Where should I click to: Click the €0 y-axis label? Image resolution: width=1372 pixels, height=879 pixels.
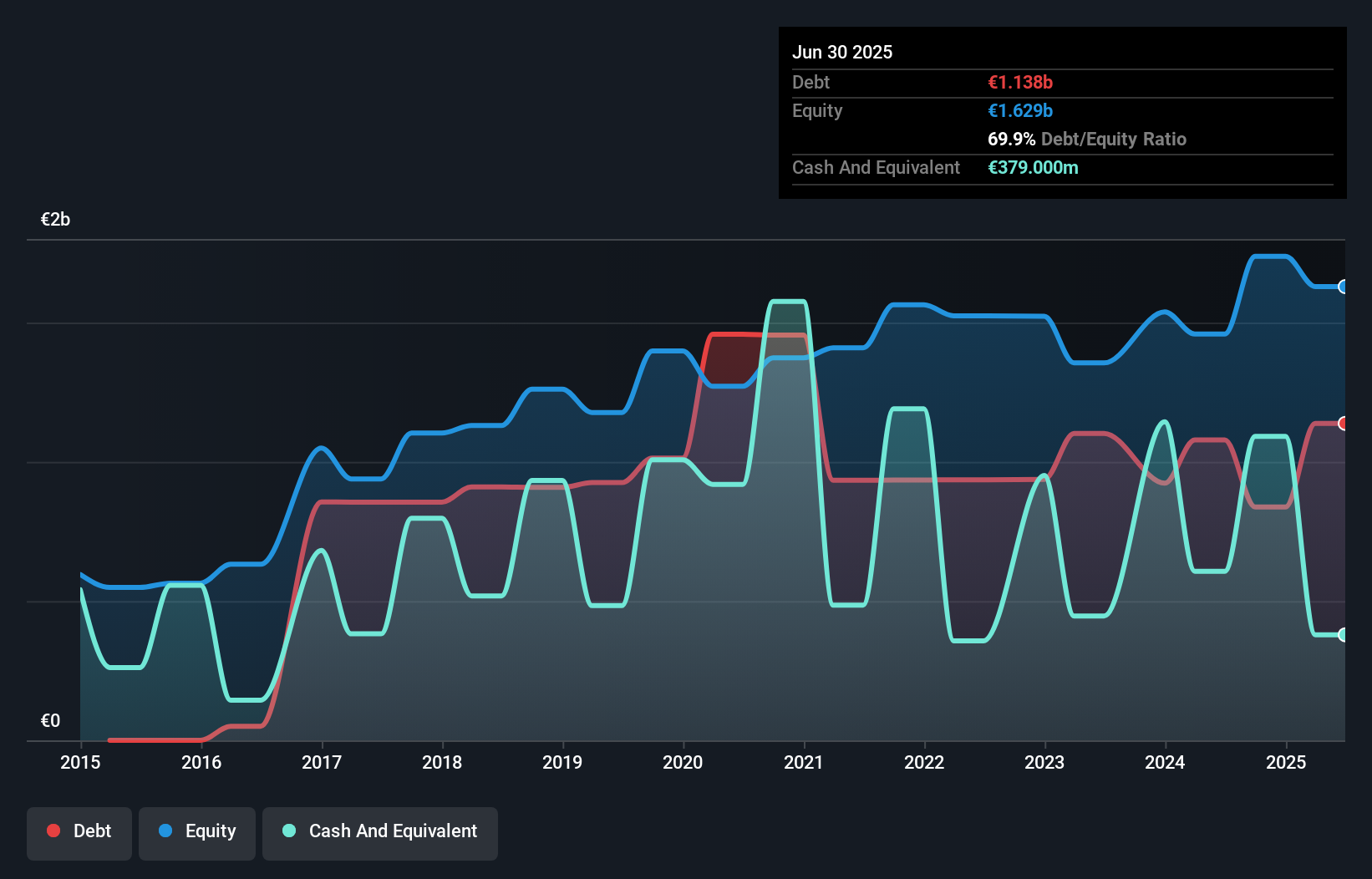point(50,721)
